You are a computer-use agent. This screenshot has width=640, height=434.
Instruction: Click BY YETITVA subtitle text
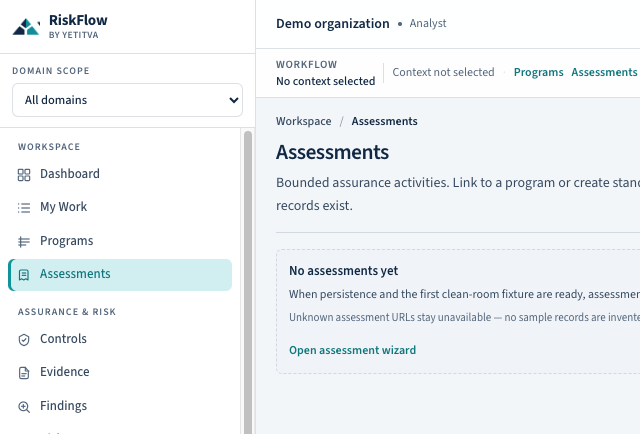[x=73, y=35]
